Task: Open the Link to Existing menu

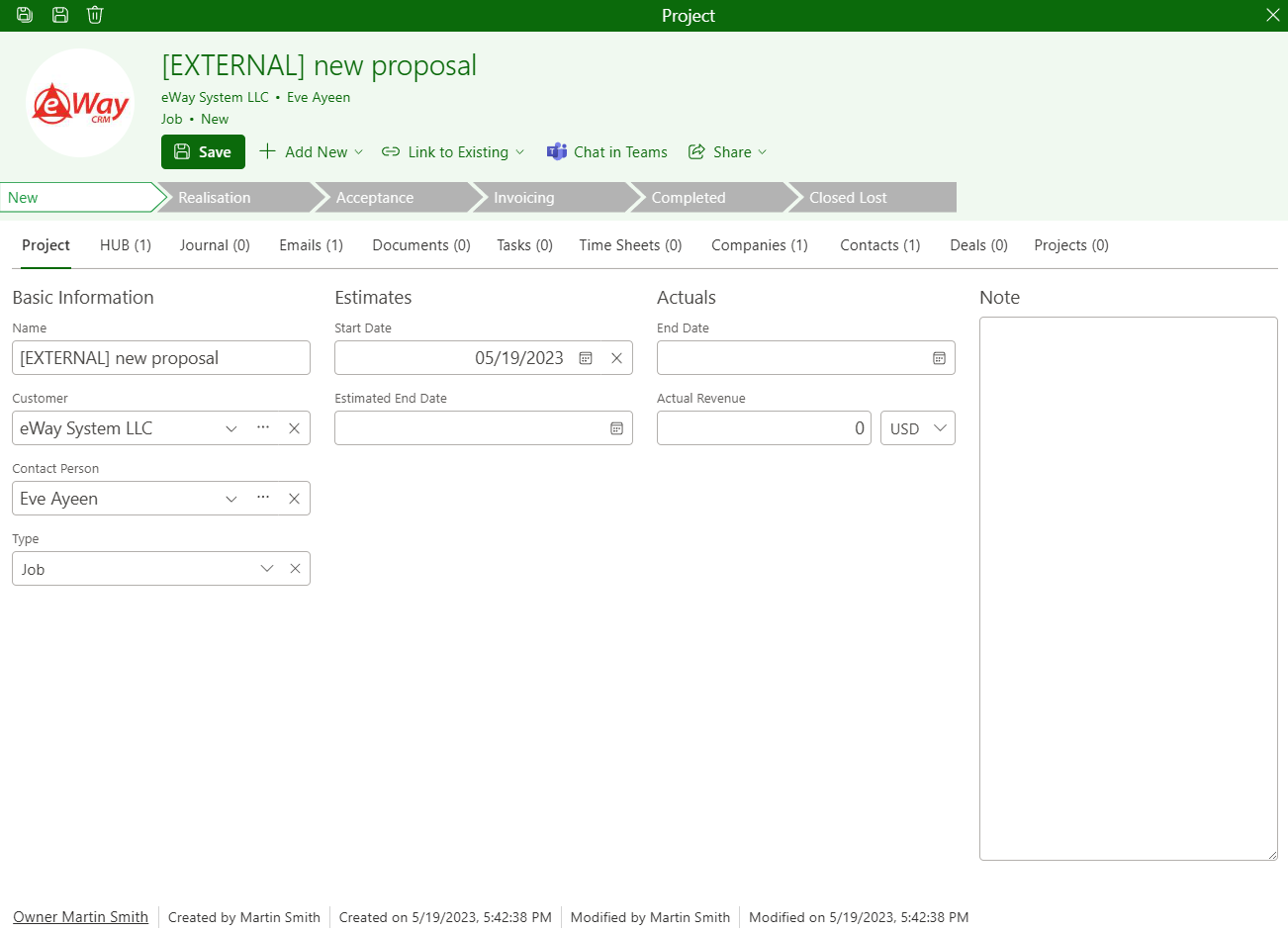Action: (453, 151)
